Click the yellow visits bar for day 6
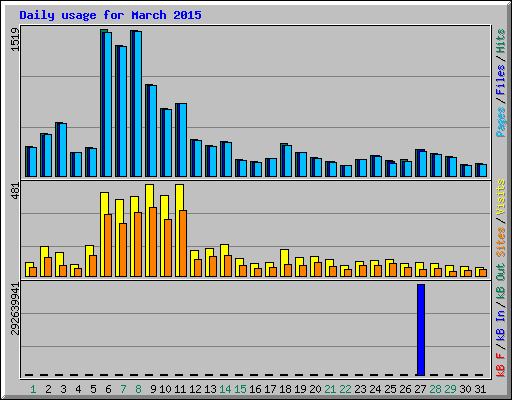The height and width of the screenshot is (400, 512). [104, 234]
